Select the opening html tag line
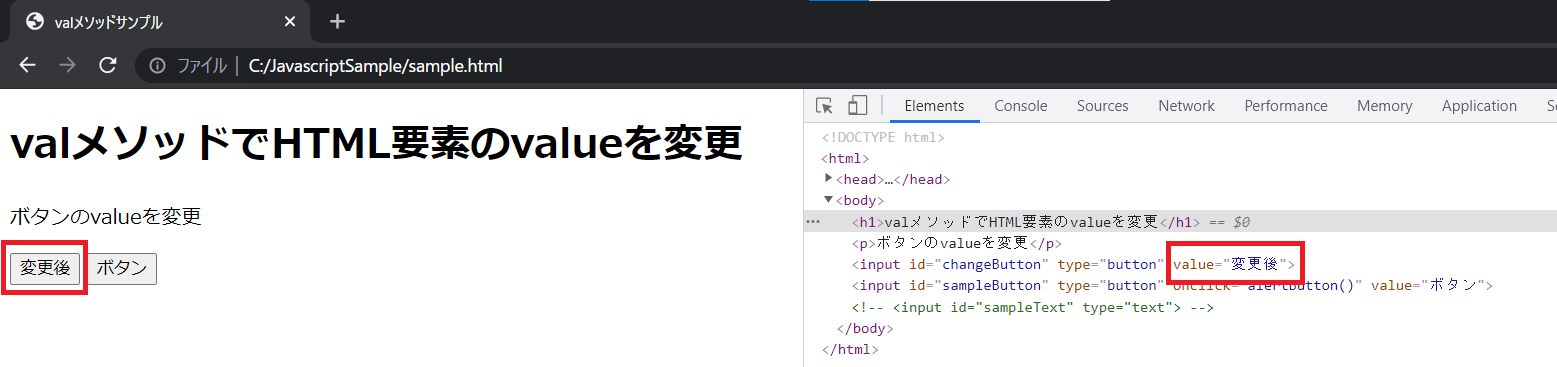1557x367 pixels. click(845, 158)
